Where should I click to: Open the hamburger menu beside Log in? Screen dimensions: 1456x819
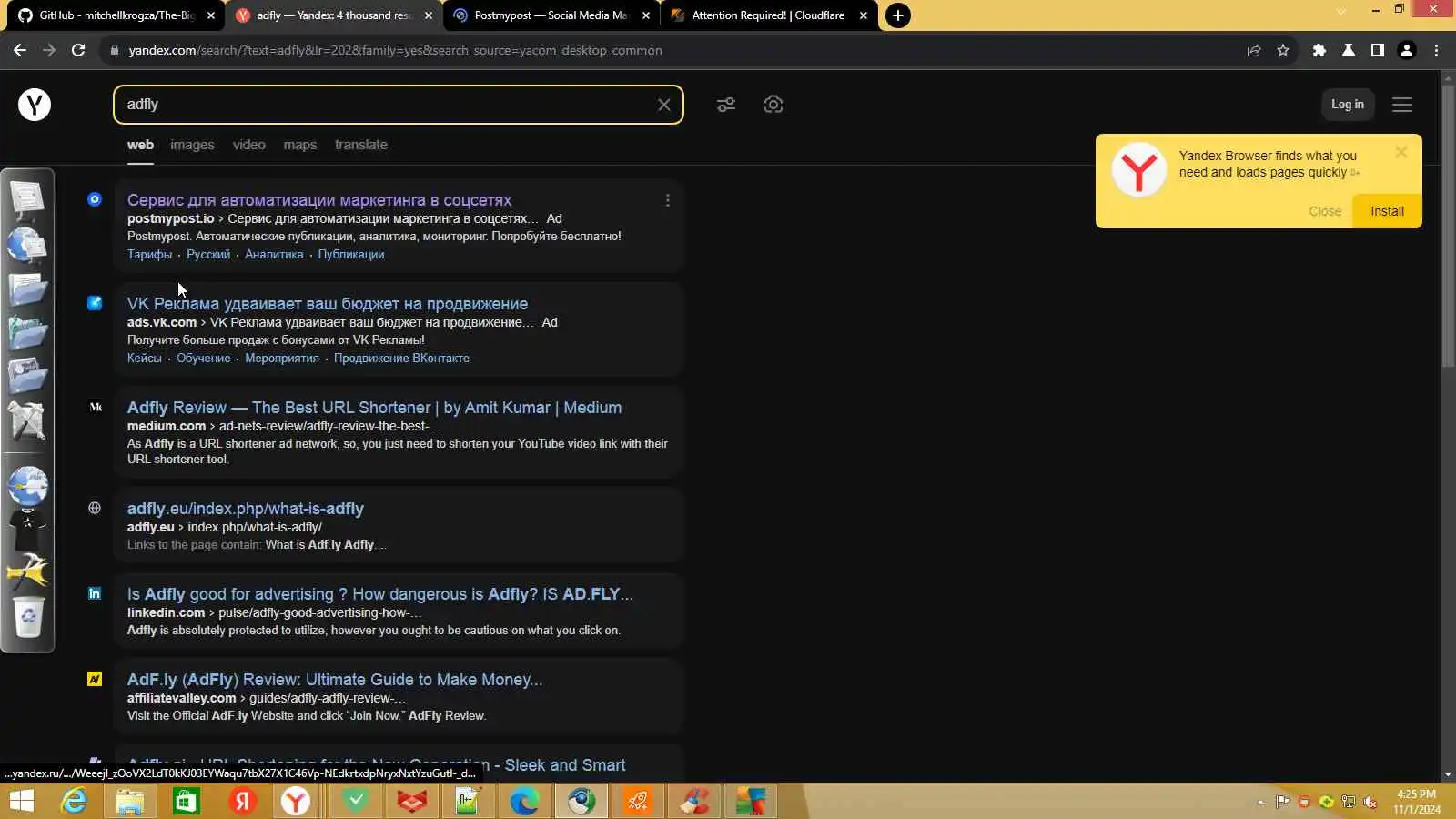1402,105
